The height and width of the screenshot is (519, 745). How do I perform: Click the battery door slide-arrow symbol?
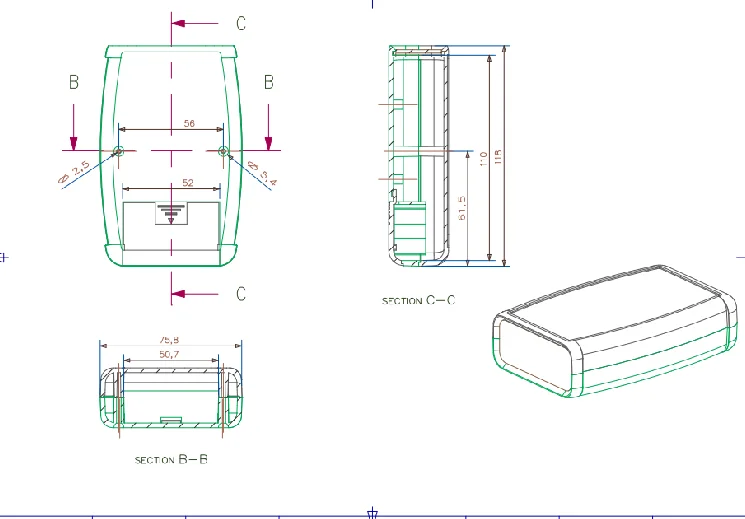click(171, 213)
